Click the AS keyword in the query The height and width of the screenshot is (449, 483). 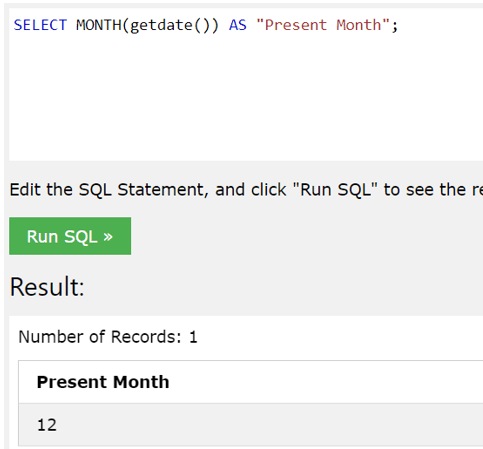coord(238,25)
